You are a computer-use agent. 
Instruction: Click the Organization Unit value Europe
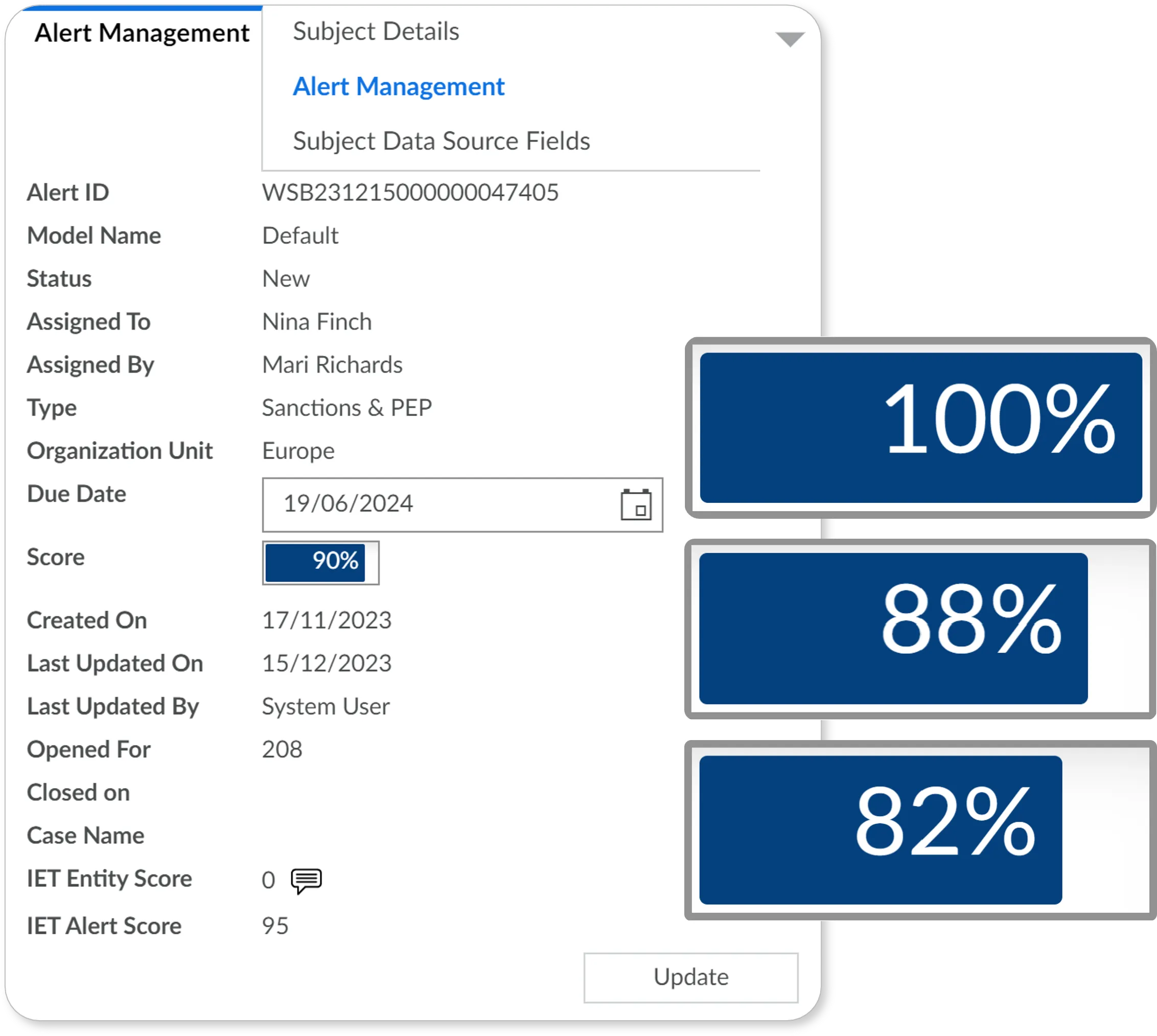point(298,451)
